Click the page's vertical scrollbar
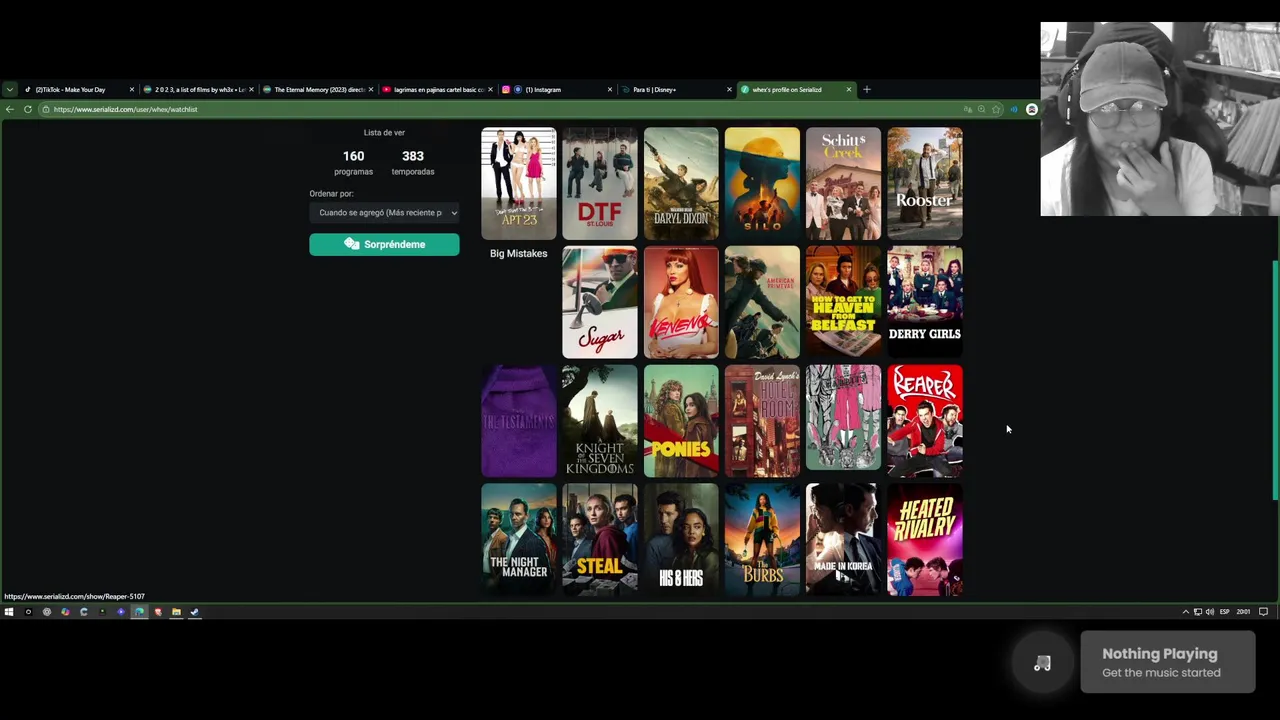1280x720 pixels. [x=1275, y=380]
